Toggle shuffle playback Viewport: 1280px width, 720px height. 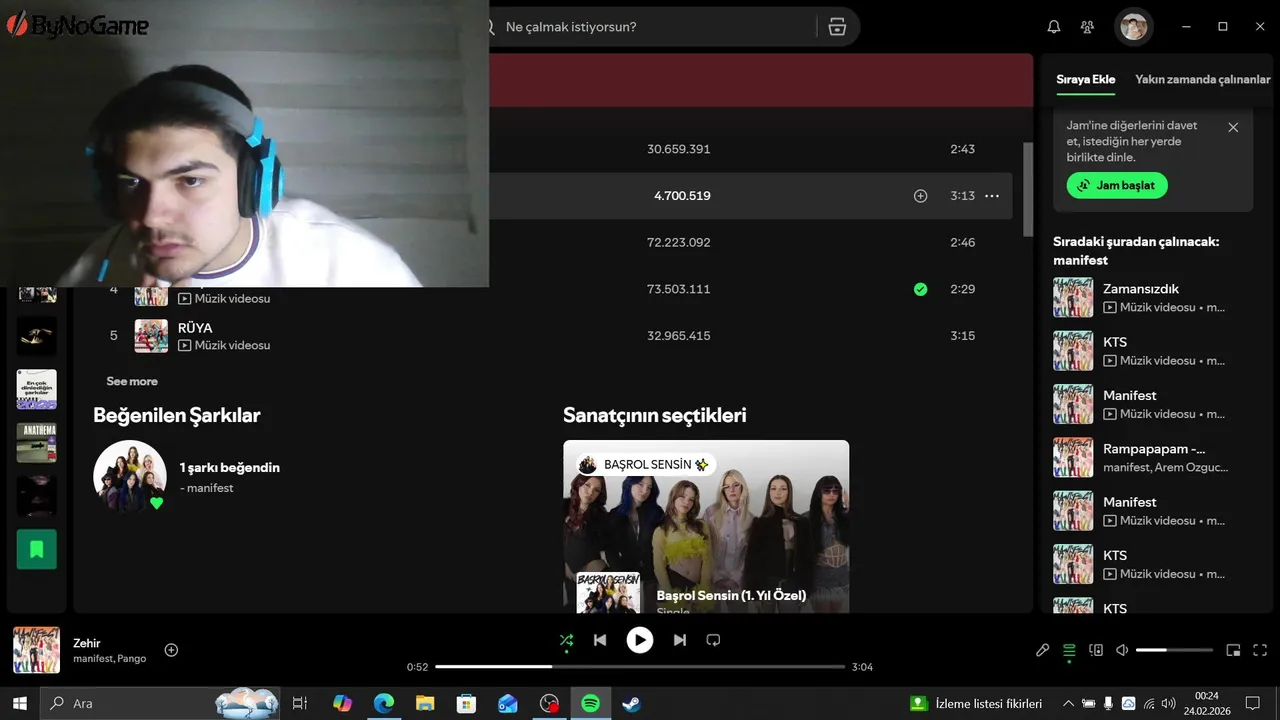[x=566, y=640]
